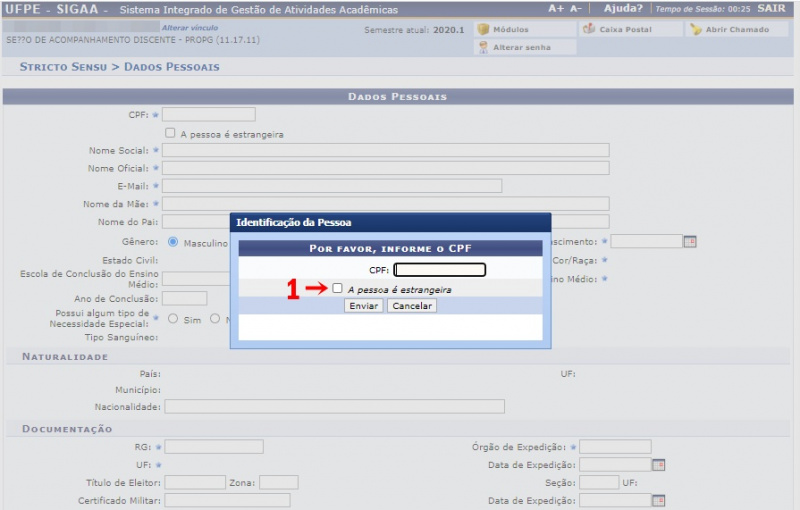Focus the CPF field in the dialog
The image size is (800, 510).
point(439,270)
